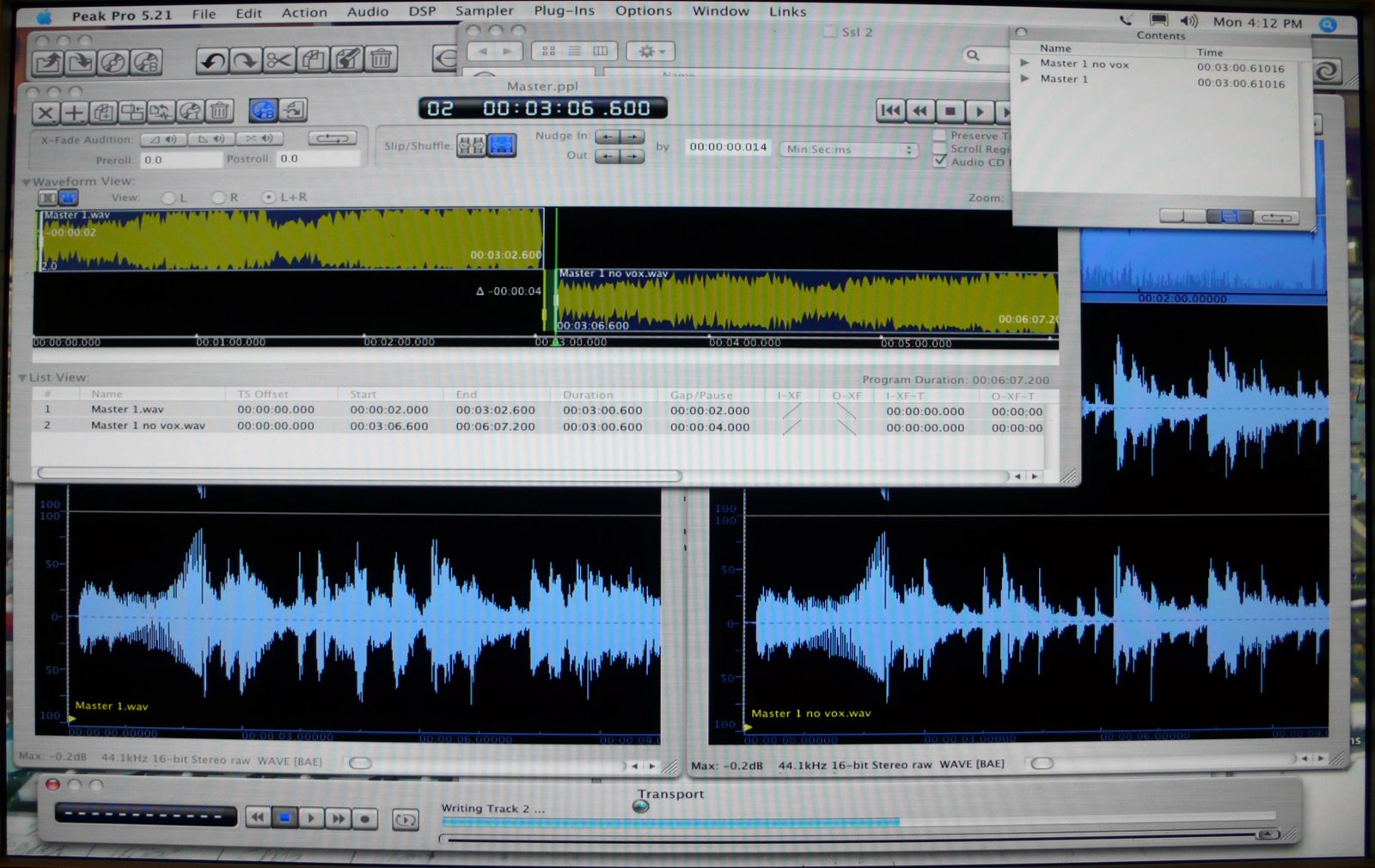Click the loop button beside X-Fade Audition
Screen dimensions: 1375x868
[332, 138]
